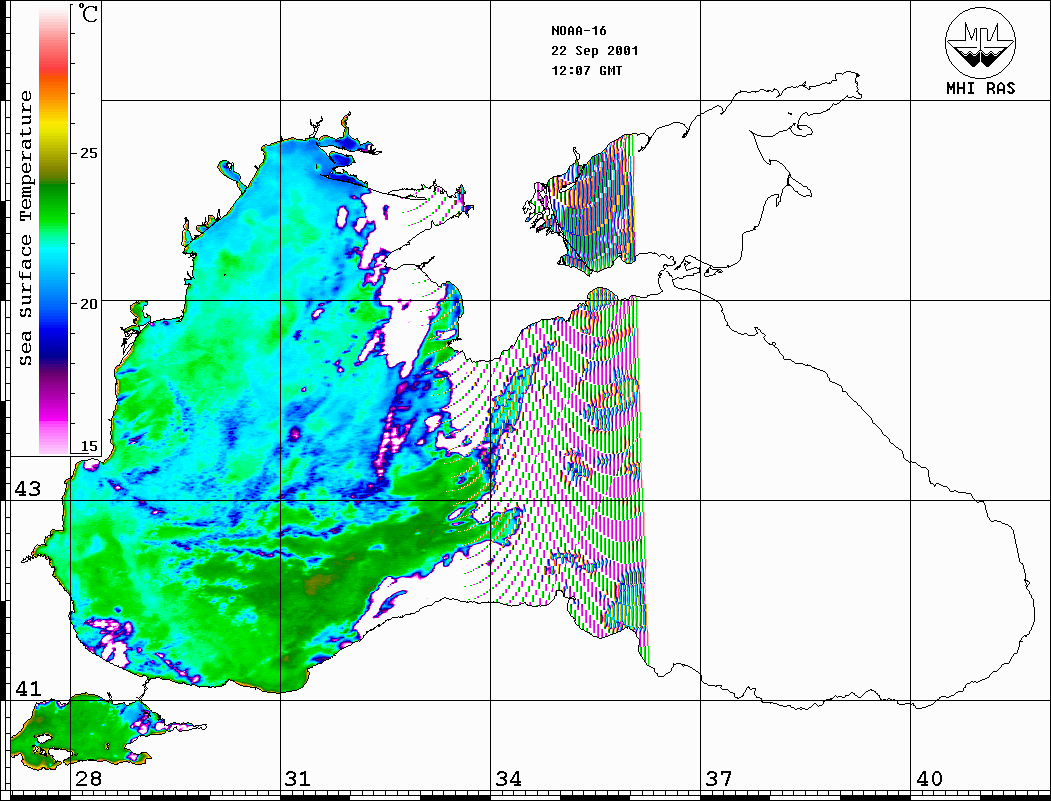Select the 'NOAA-16' satellite label
The width and height of the screenshot is (1051, 801).
(578, 31)
